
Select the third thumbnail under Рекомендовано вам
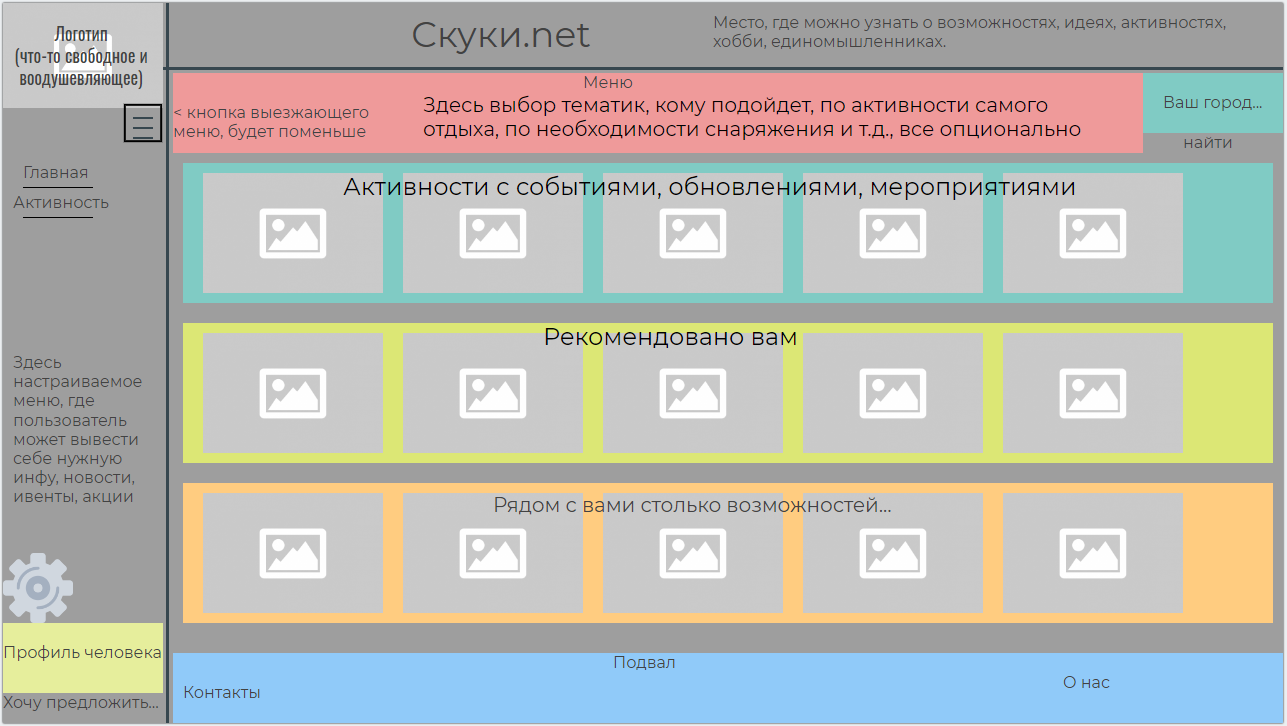pos(693,393)
